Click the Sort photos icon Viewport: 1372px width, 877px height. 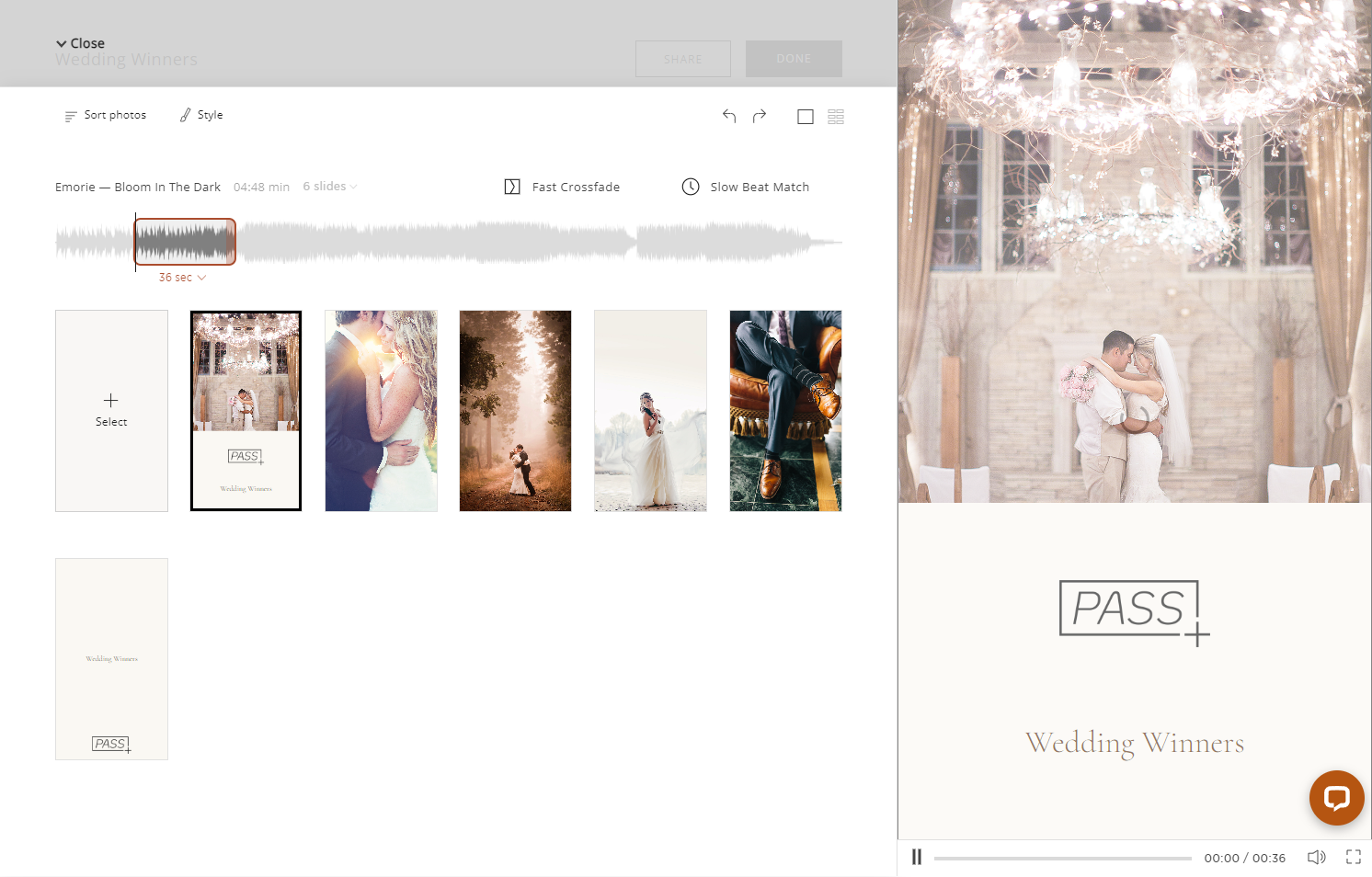pyautogui.click(x=71, y=116)
